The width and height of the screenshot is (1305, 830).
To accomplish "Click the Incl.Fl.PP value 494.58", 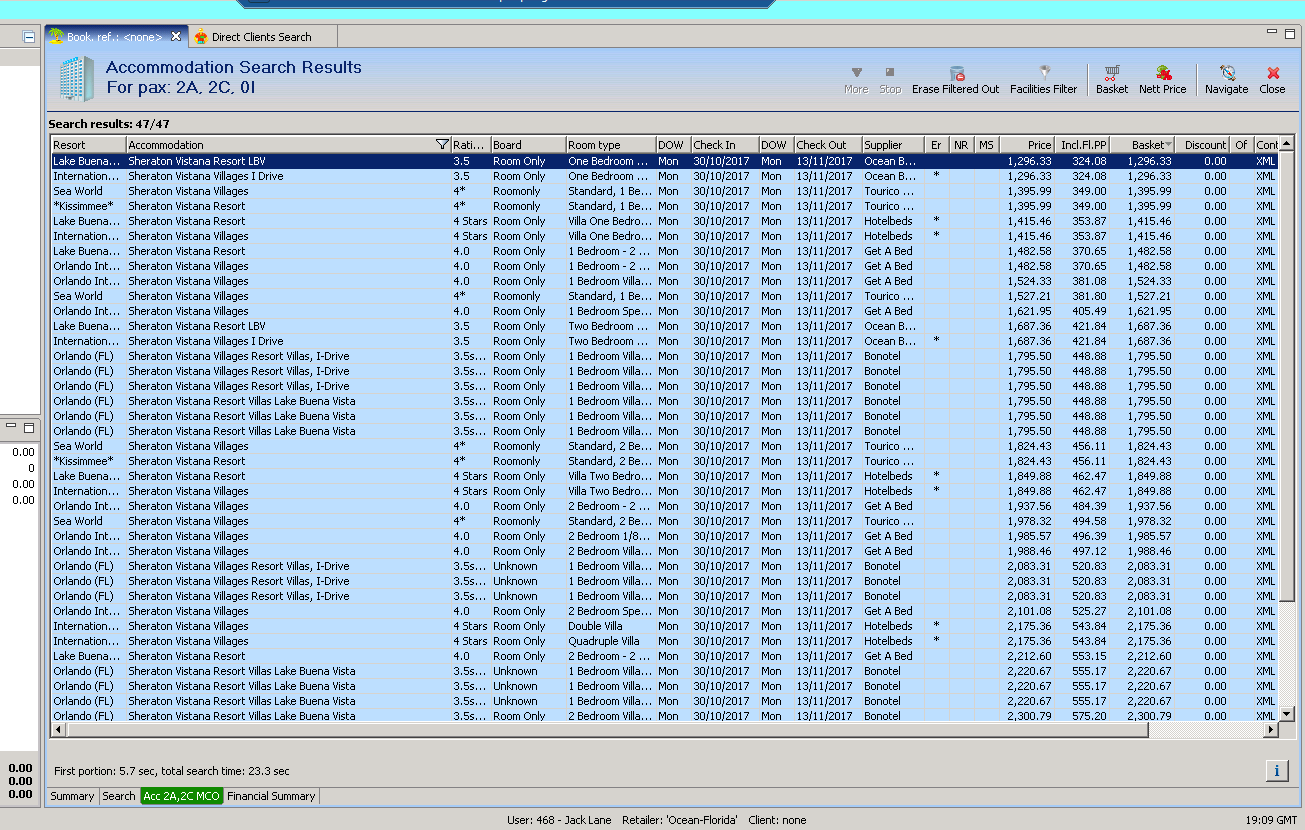I will [1089, 521].
